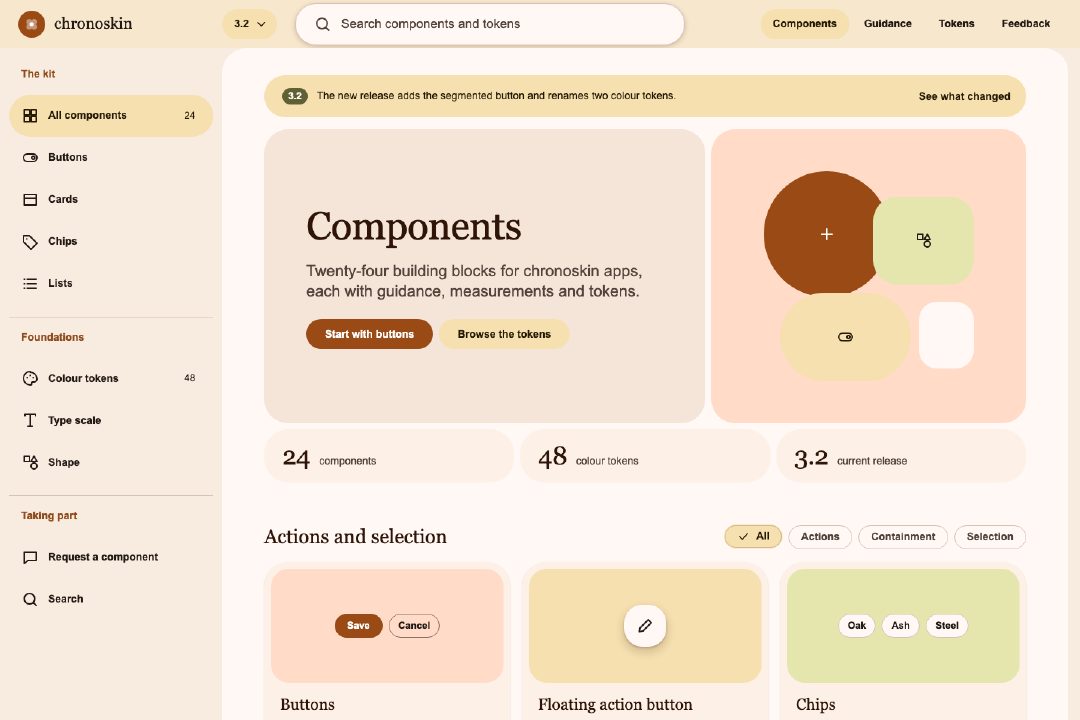Open Lists in the sidebar
The image size is (1080, 720).
pyautogui.click(x=111, y=283)
